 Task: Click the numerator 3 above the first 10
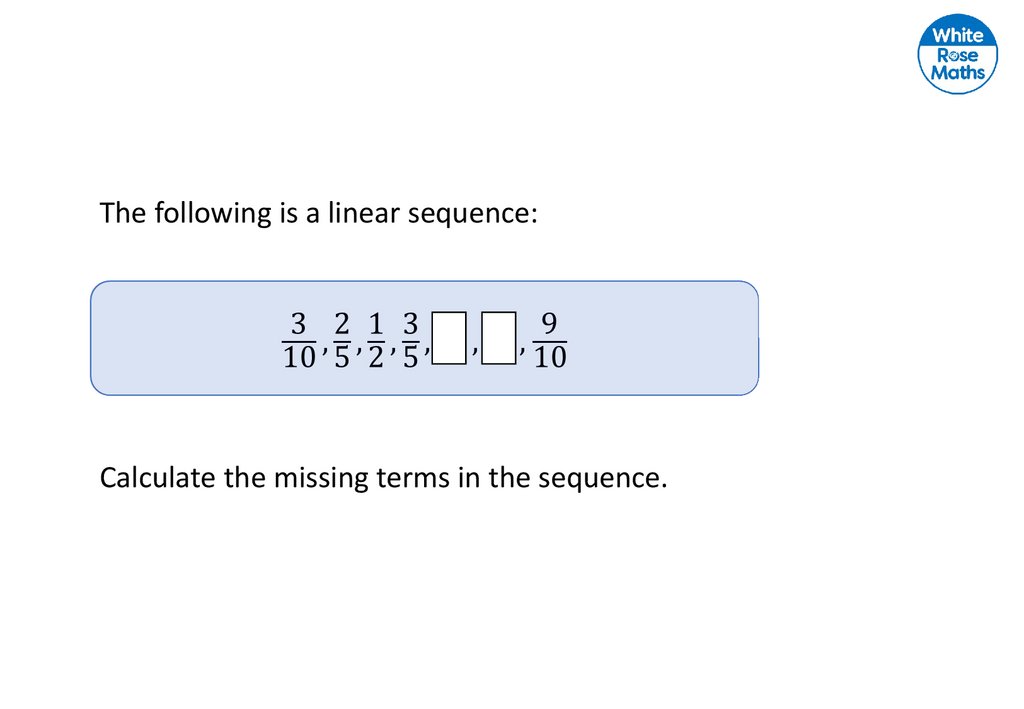(298, 323)
